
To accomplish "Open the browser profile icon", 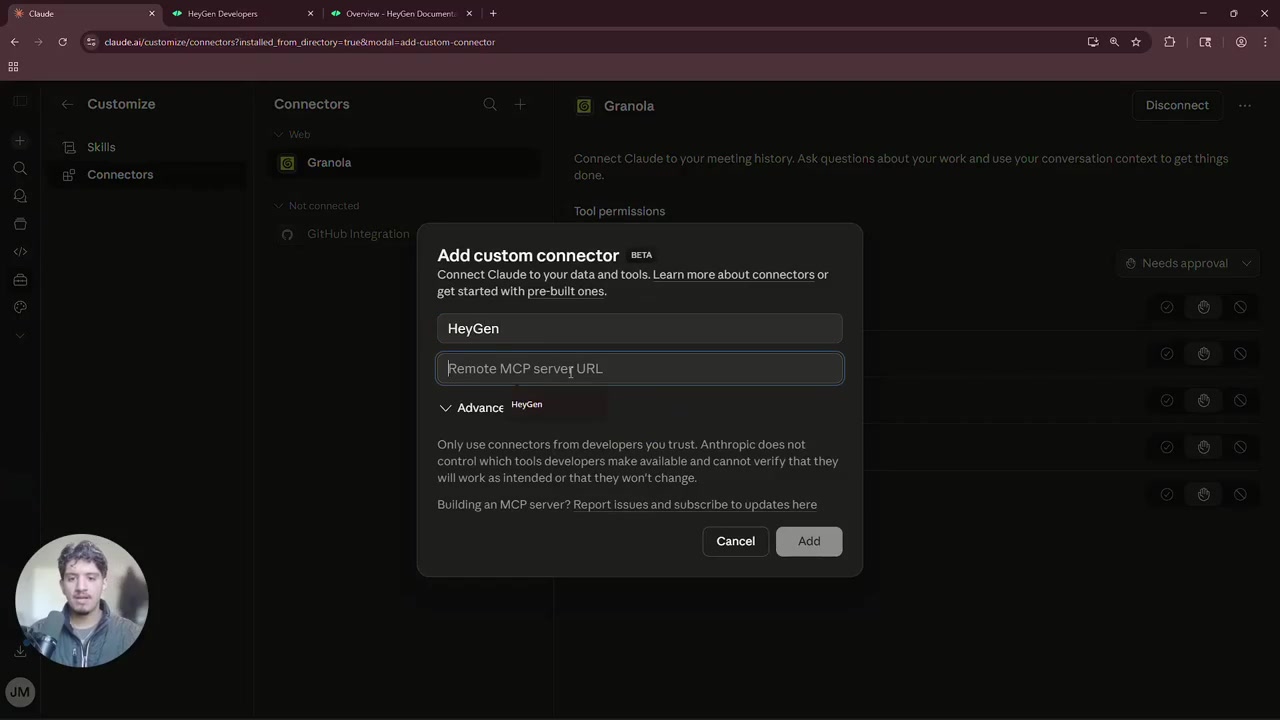I will click(x=1241, y=42).
